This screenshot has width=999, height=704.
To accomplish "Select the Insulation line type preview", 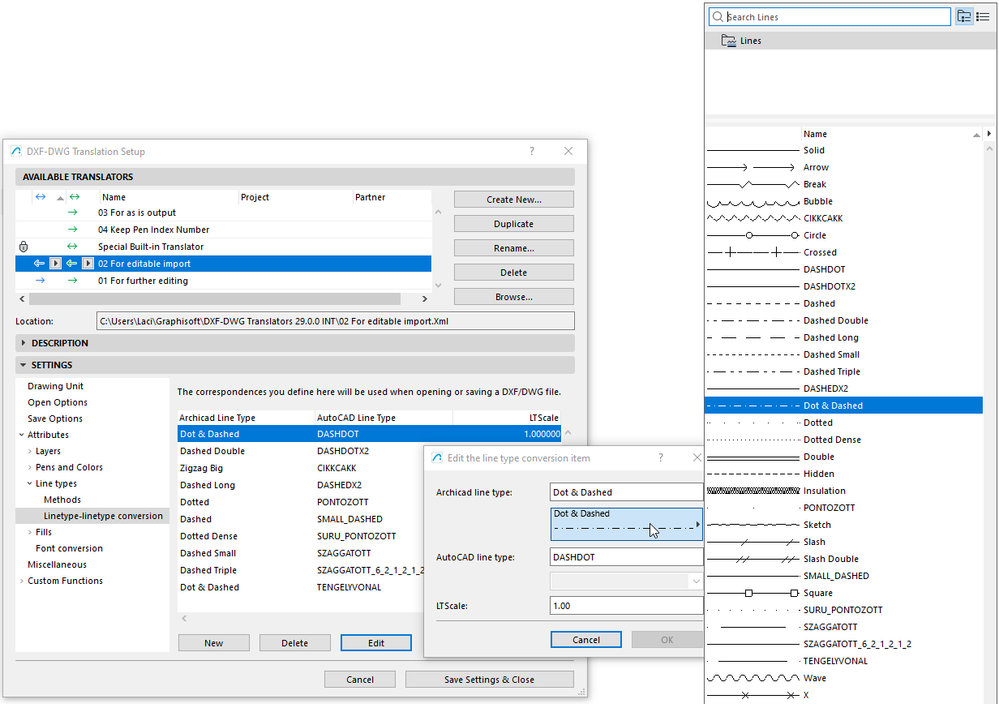I will coord(752,491).
